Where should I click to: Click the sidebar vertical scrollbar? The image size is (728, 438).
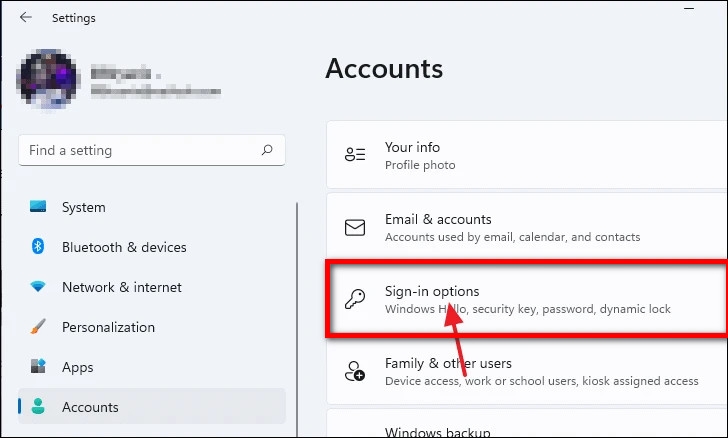(x=297, y=320)
